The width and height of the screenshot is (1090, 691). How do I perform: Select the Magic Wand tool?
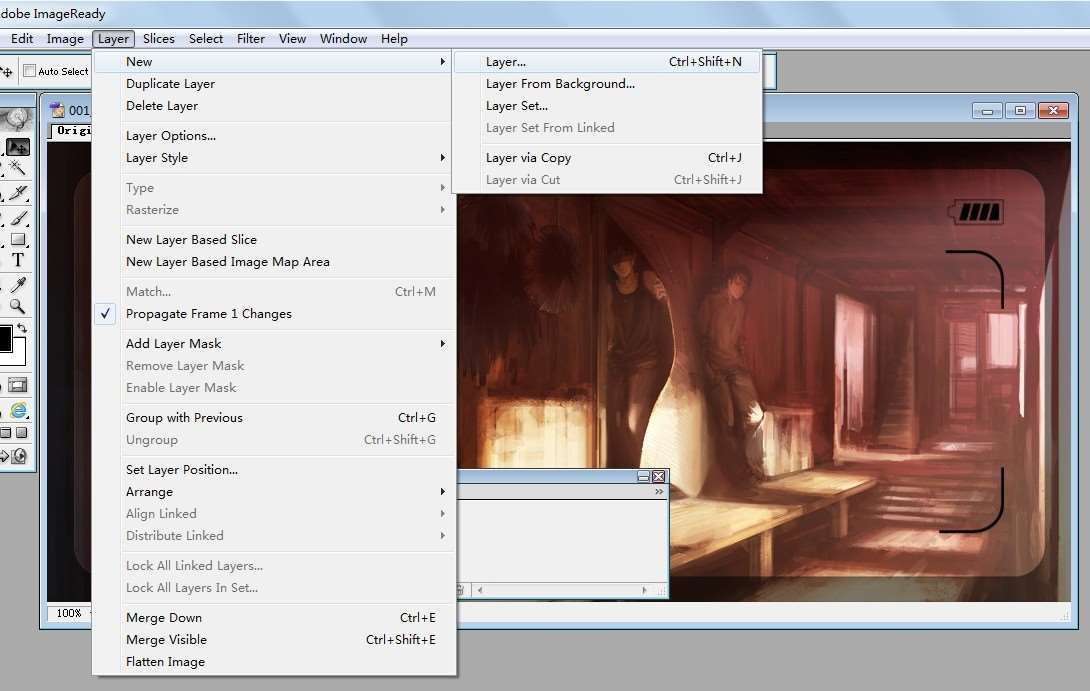click(x=17, y=168)
